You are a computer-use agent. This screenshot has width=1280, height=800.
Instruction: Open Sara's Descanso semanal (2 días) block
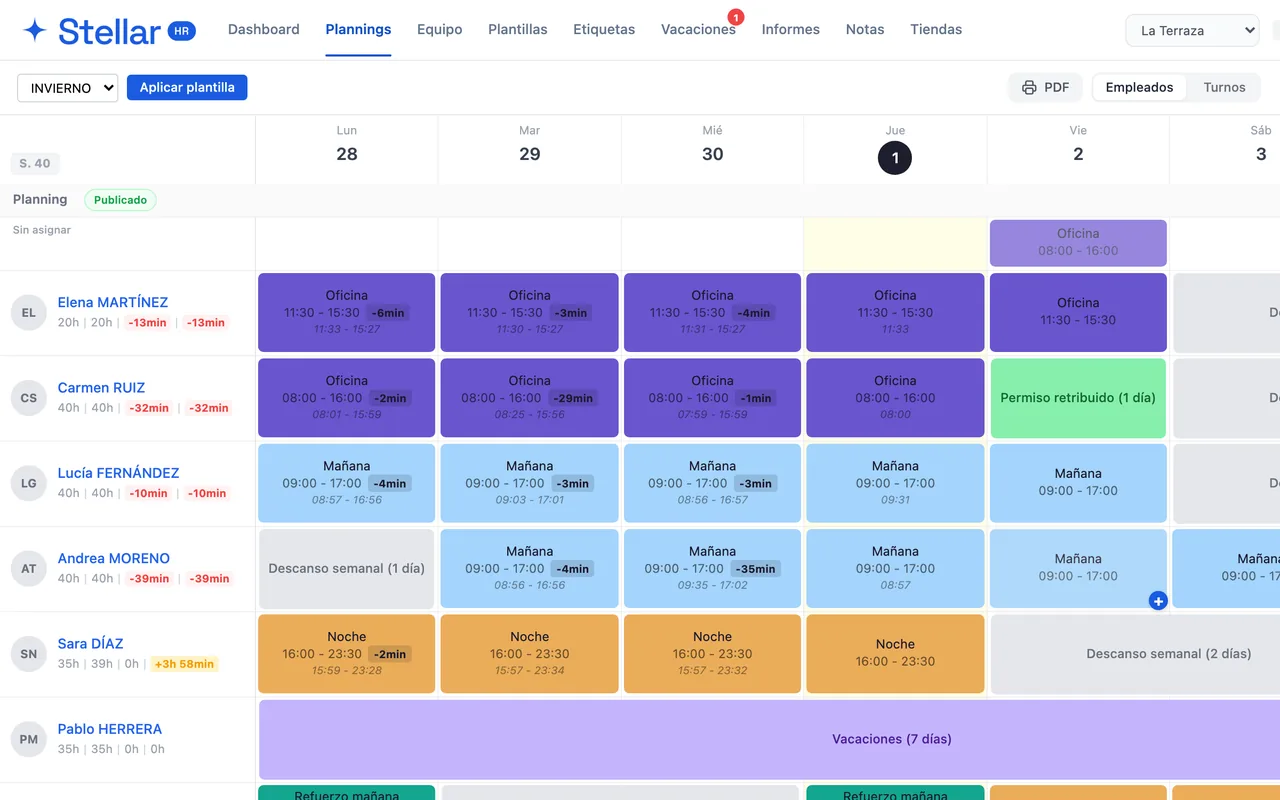coord(1136,654)
